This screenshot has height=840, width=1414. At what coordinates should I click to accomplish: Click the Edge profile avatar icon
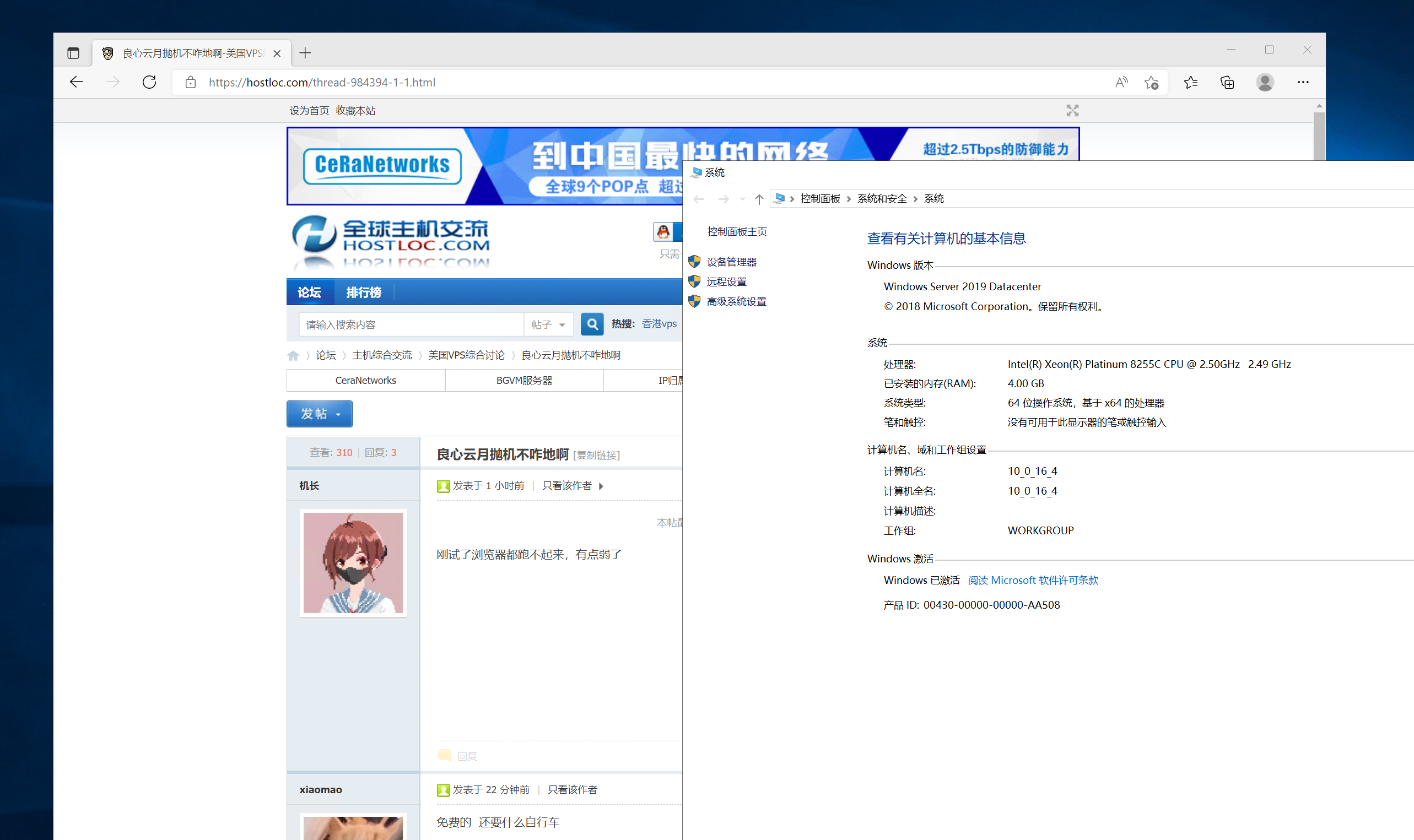click(x=1265, y=83)
